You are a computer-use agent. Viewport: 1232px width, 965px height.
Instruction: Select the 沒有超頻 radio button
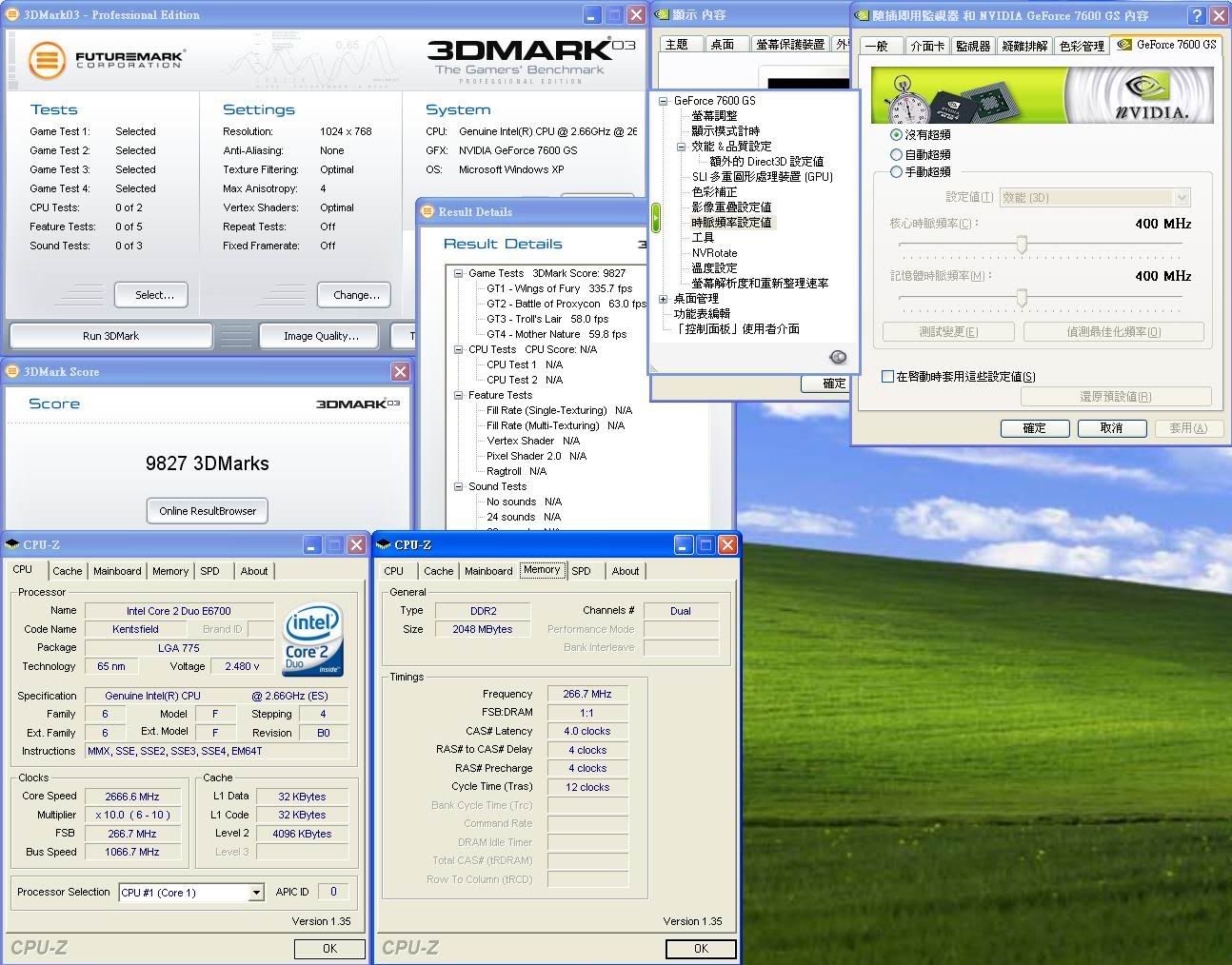pyautogui.click(x=896, y=135)
